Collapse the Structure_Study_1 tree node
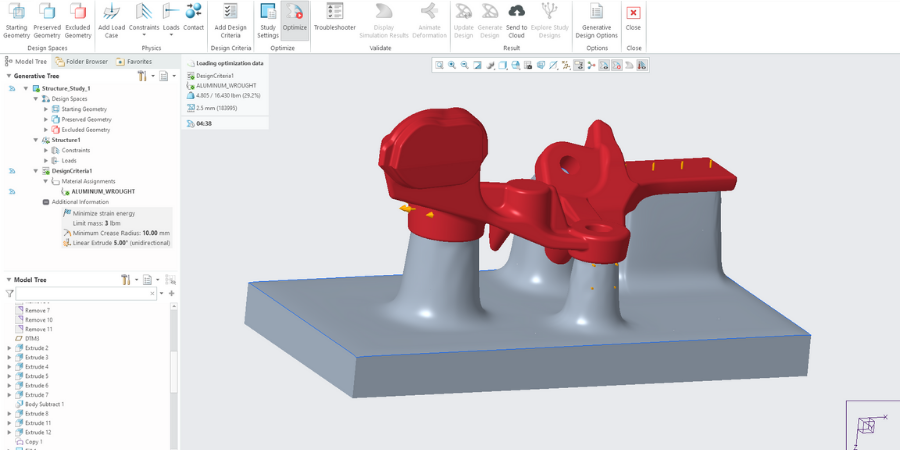The width and height of the screenshot is (900, 450). tap(25, 88)
